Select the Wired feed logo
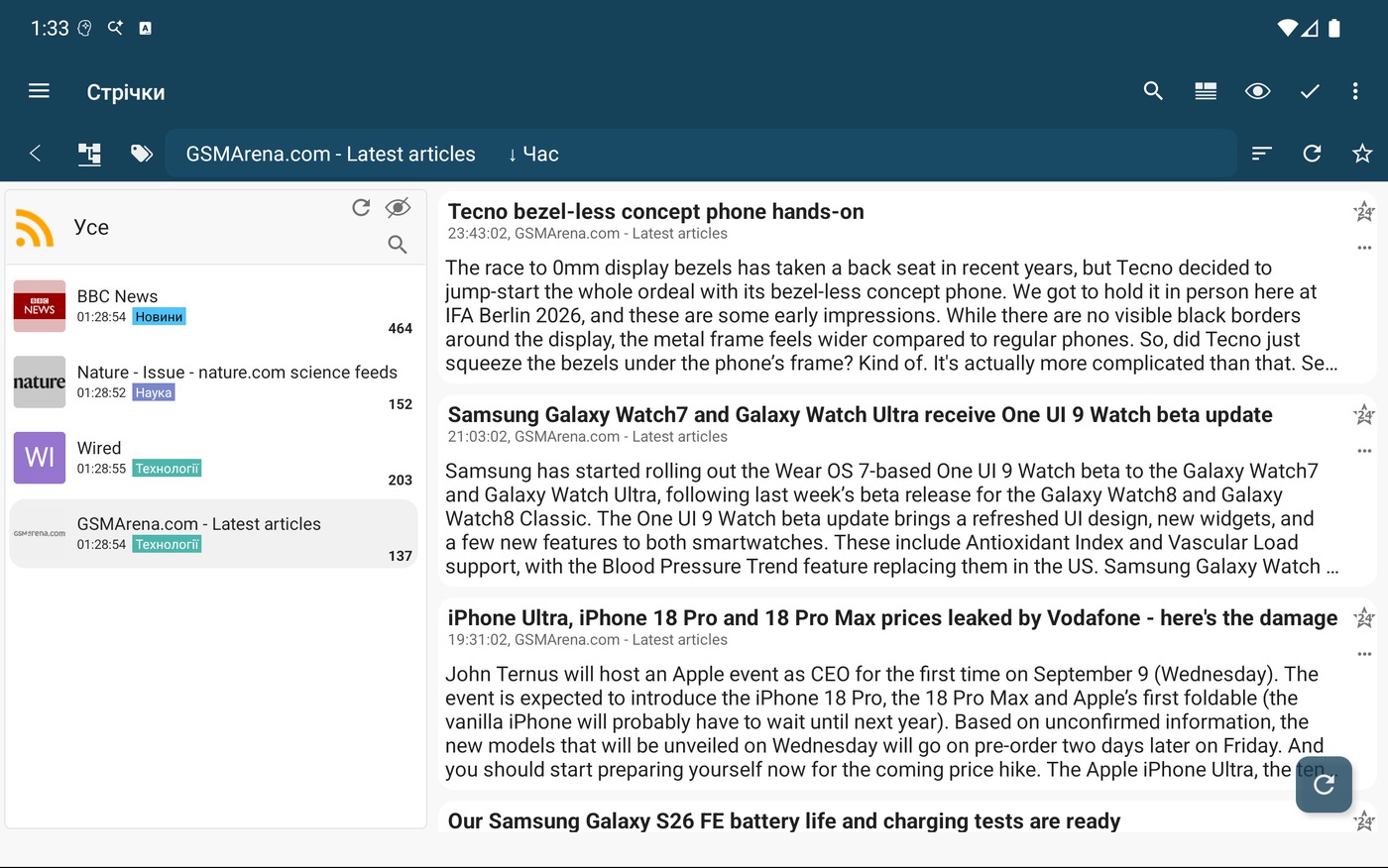1388x868 pixels. pos(40,458)
